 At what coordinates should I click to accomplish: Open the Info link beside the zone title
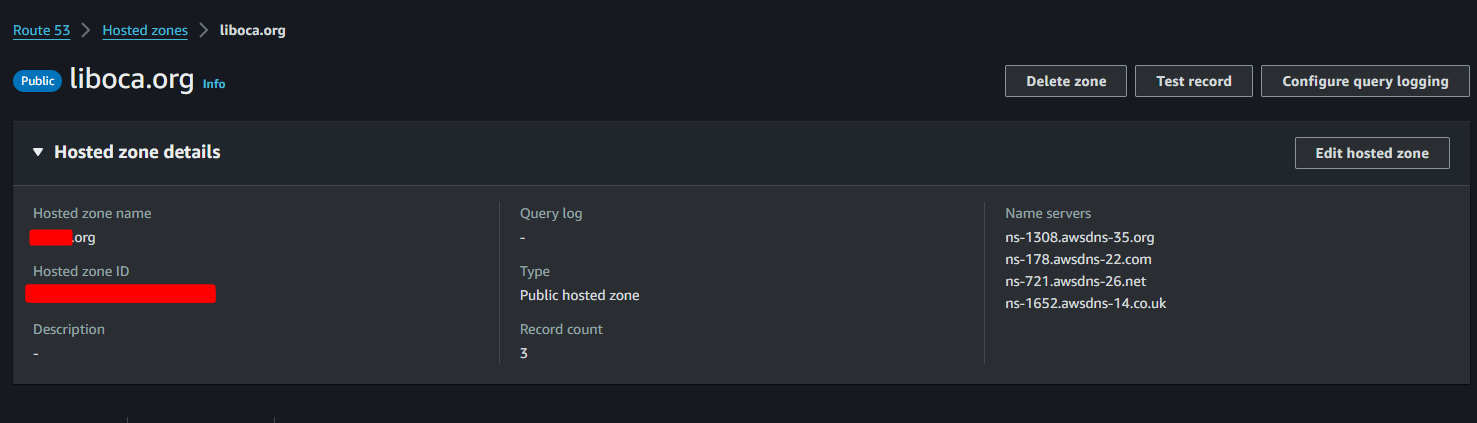pyautogui.click(x=214, y=84)
